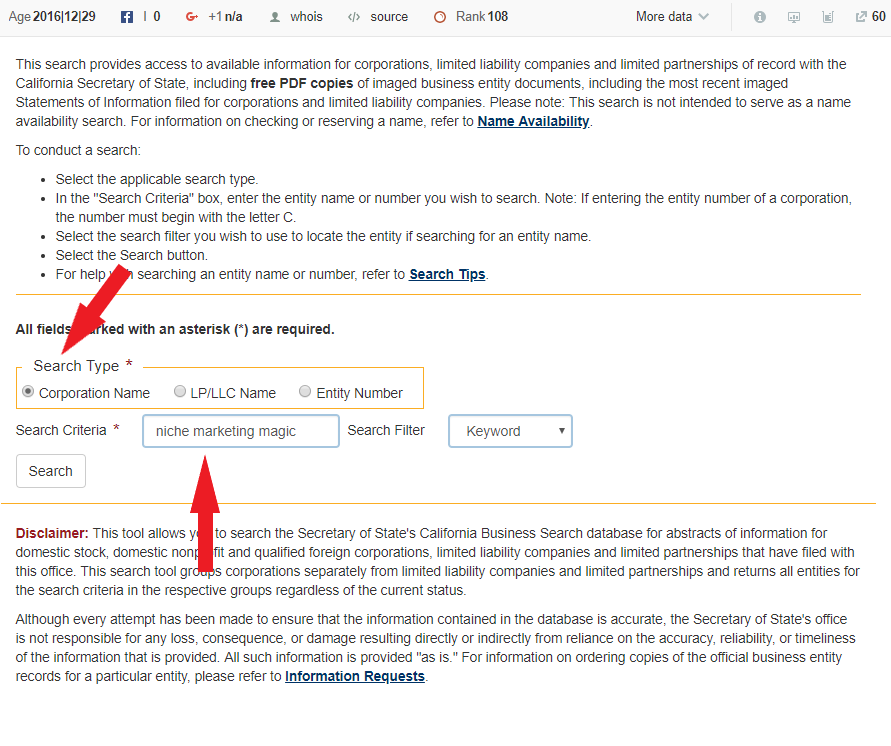Click the niche marketing magic input field
This screenshot has height=746, width=891.
(x=240, y=430)
